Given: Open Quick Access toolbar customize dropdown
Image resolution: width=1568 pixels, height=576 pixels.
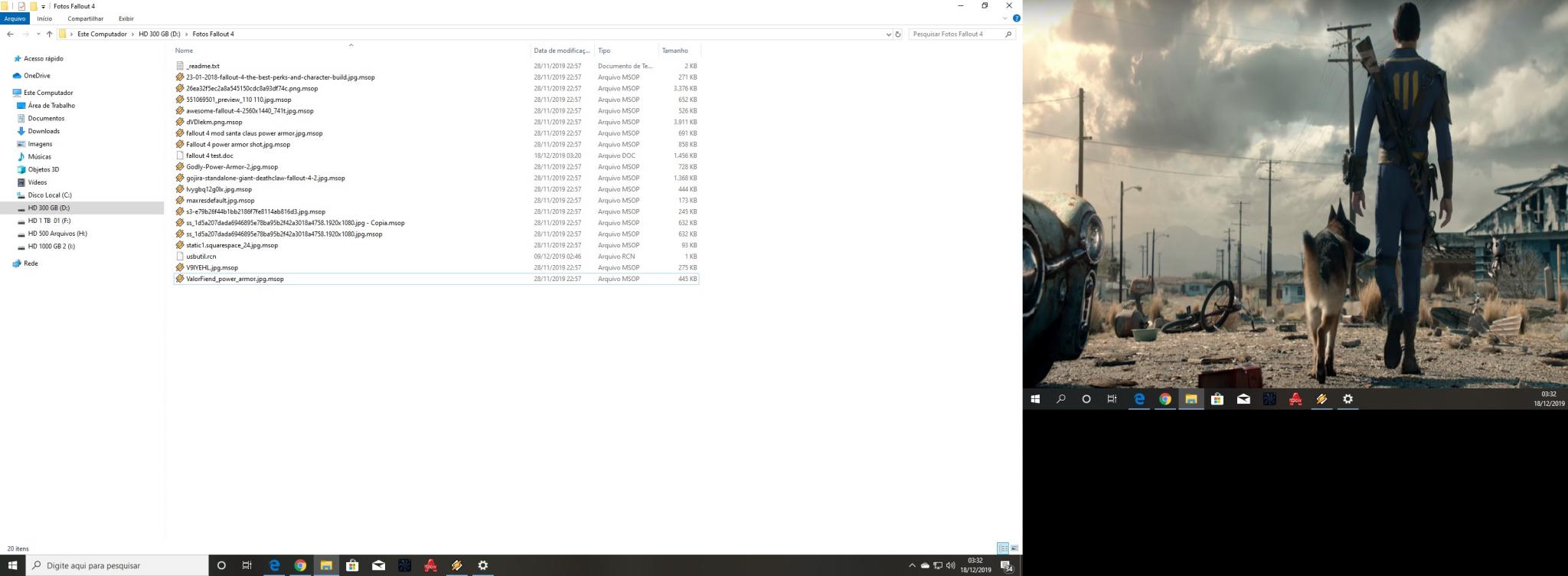Looking at the screenshot, I should coord(43,6).
